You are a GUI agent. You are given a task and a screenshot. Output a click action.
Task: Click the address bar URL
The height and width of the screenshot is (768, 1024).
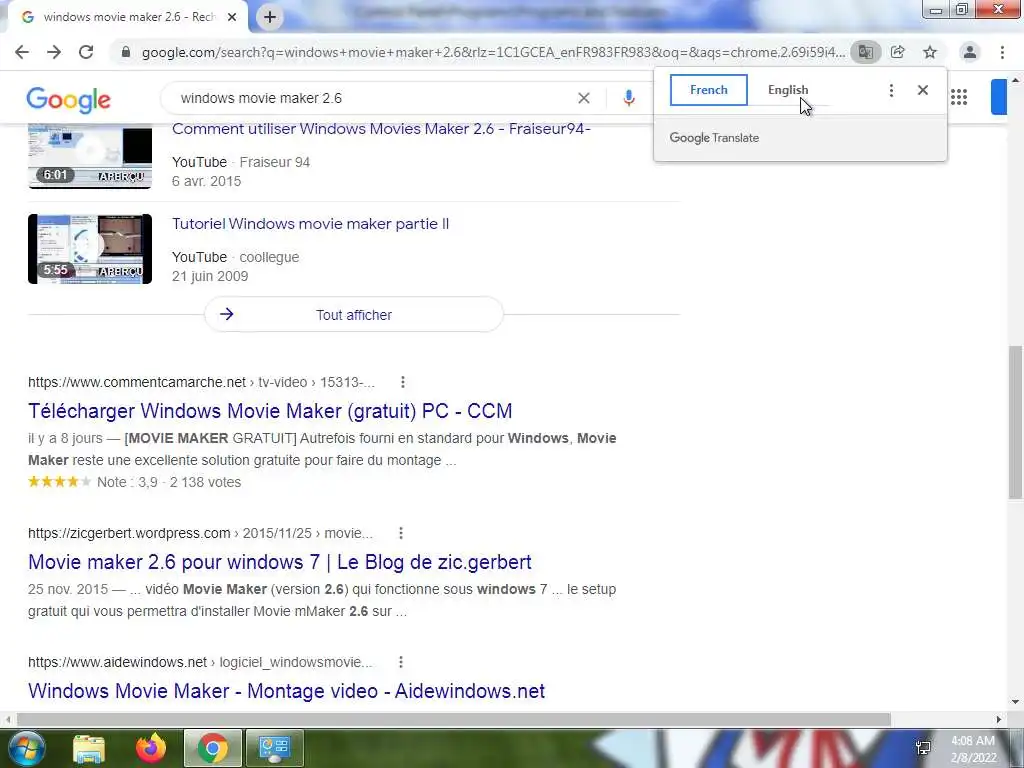pyautogui.click(x=493, y=52)
